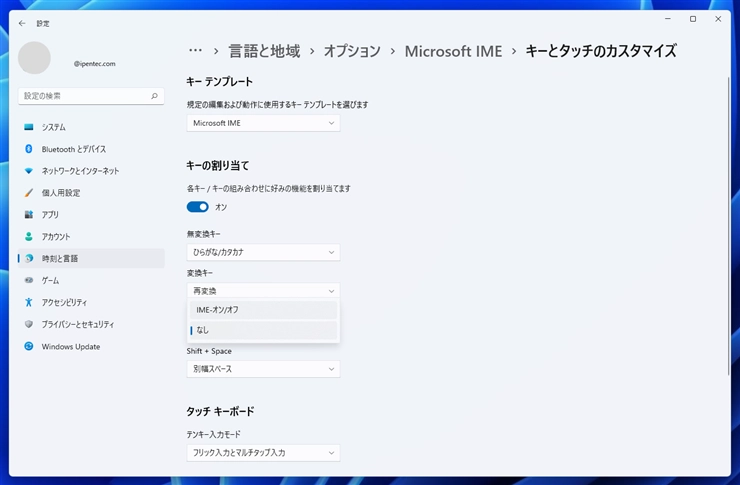This screenshot has width=740, height=485.
Task: Open the キー テンプレート Microsoft IME dropdown
Action: tap(263, 123)
